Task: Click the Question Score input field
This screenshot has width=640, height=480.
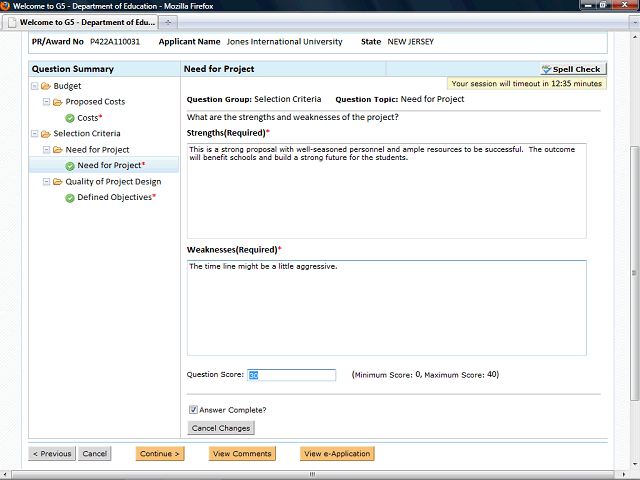Action: click(291, 375)
